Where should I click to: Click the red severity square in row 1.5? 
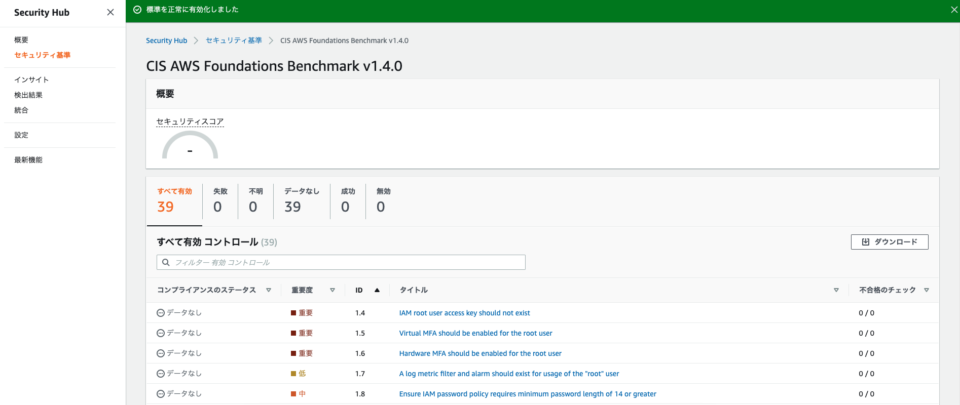pos(293,333)
